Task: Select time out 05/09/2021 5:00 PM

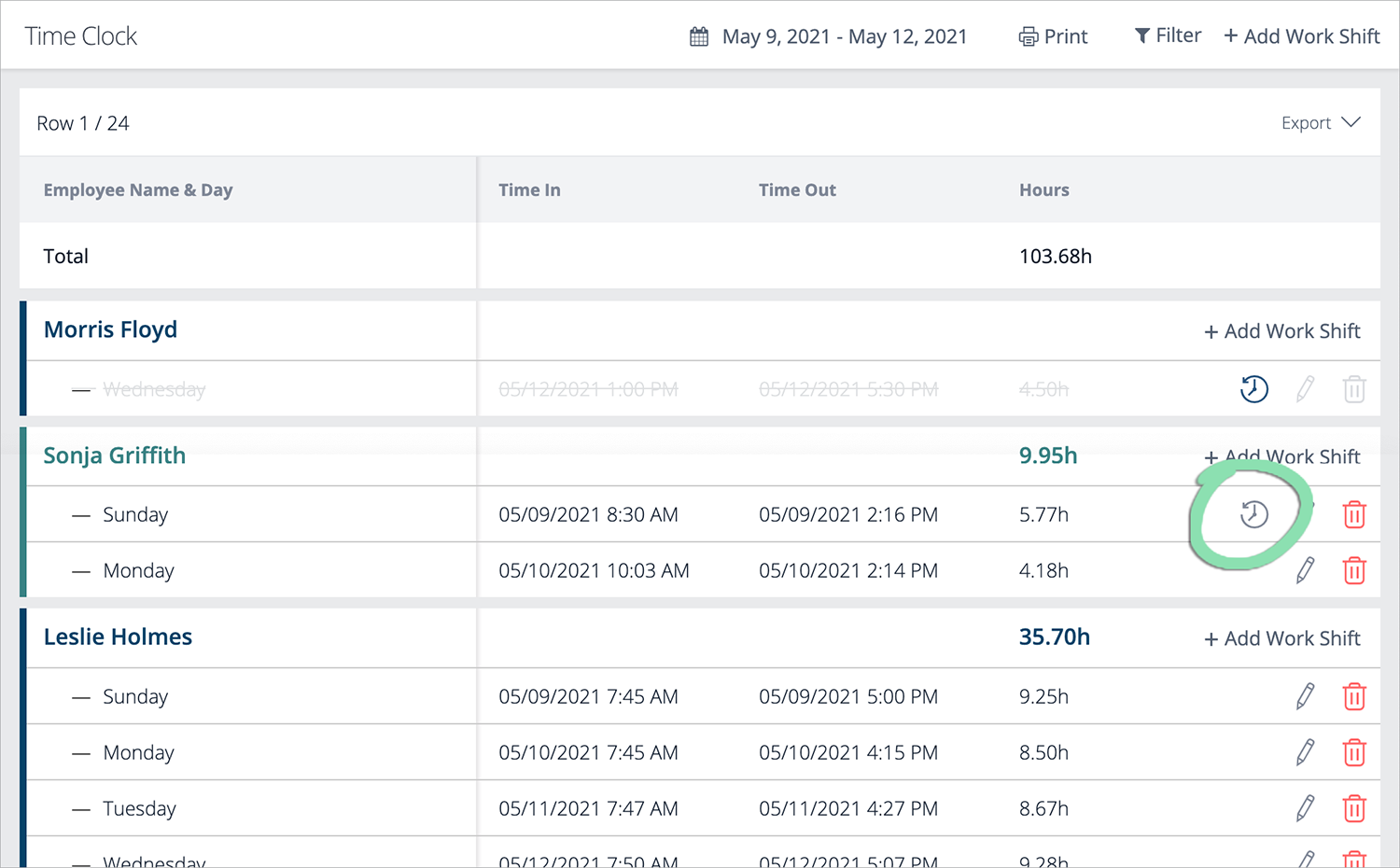Action: click(848, 696)
